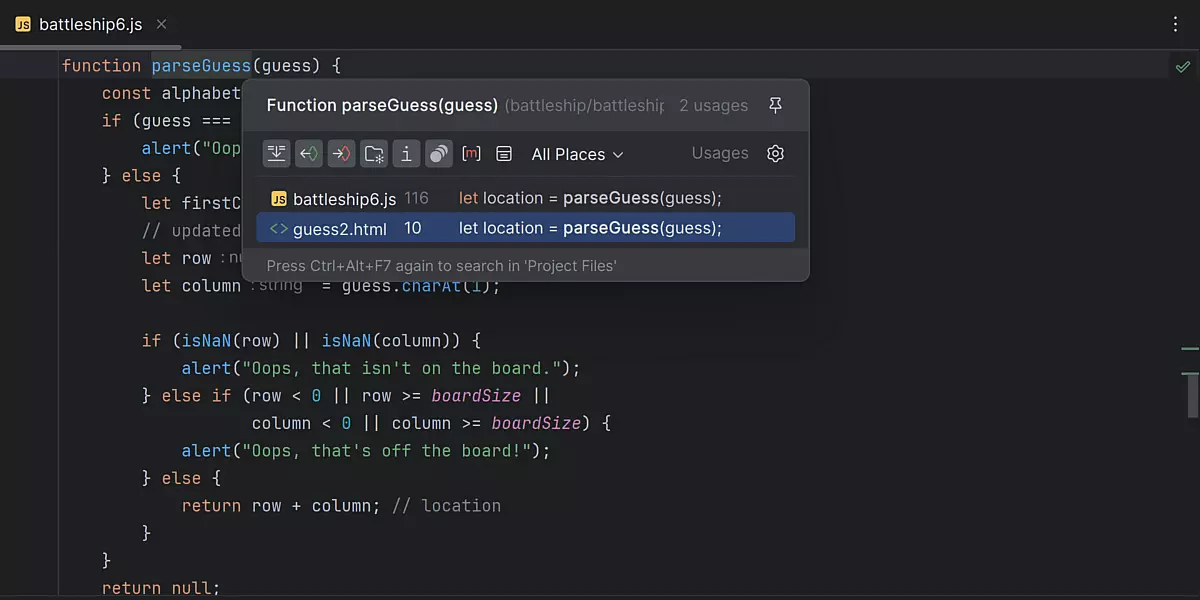Image resolution: width=1200 pixels, height=600 pixels.
Task: Click the parseGuess function name in editor
Action: pyautogui.click(x=201, y=66)
